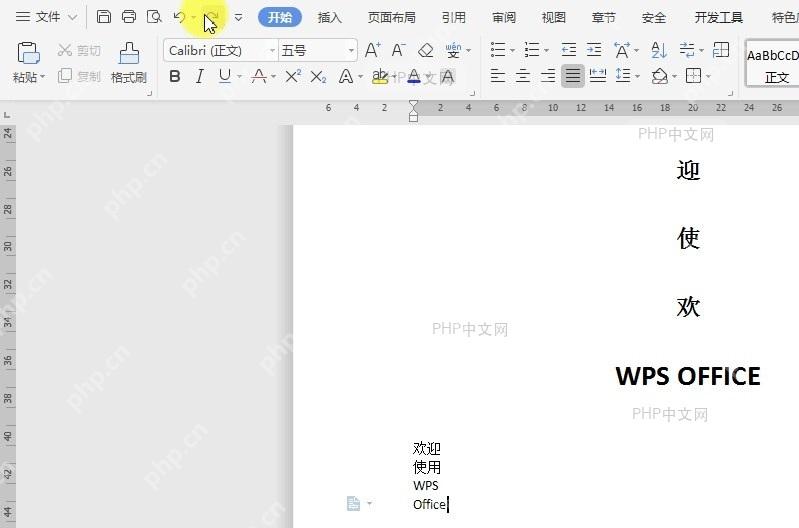Toggle Strikethrough formatting
The image size is (799, 528).
point(259,76)
